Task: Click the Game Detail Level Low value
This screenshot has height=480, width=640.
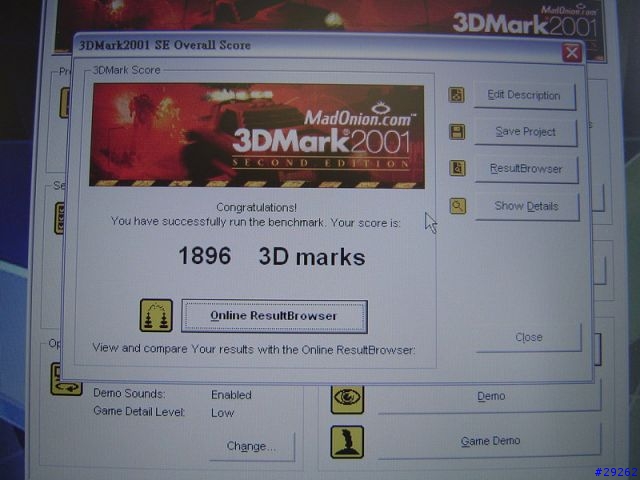Action: 222,413
